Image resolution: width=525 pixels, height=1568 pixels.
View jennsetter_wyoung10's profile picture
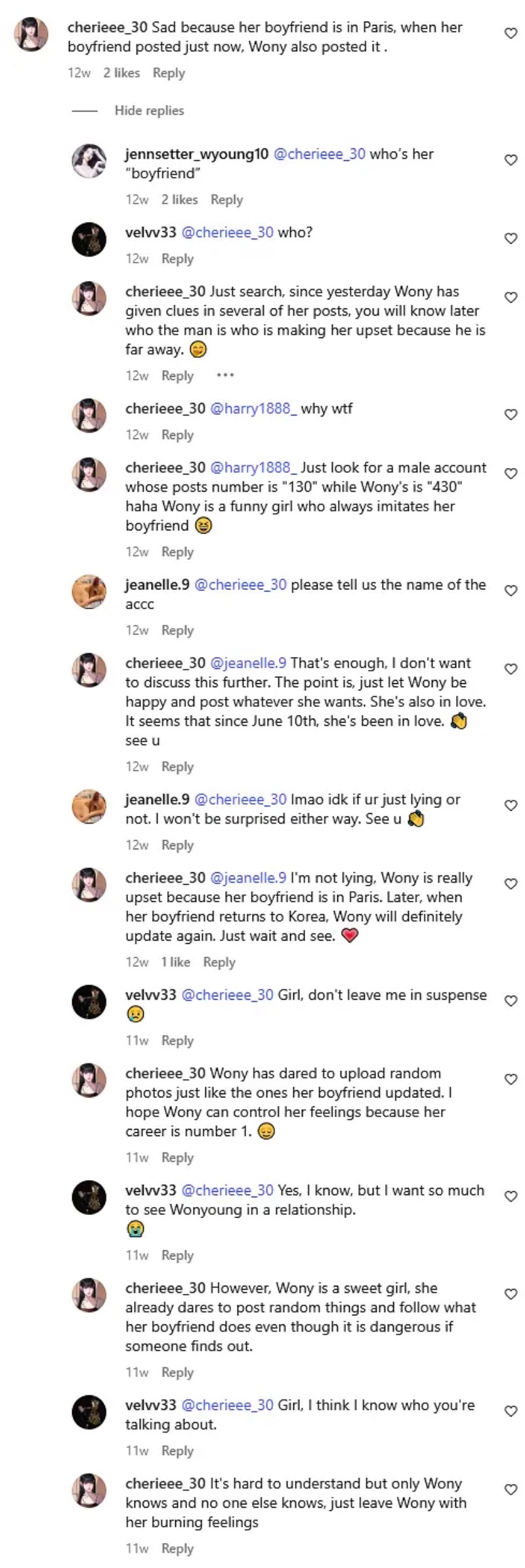click(x=89, y=161)
